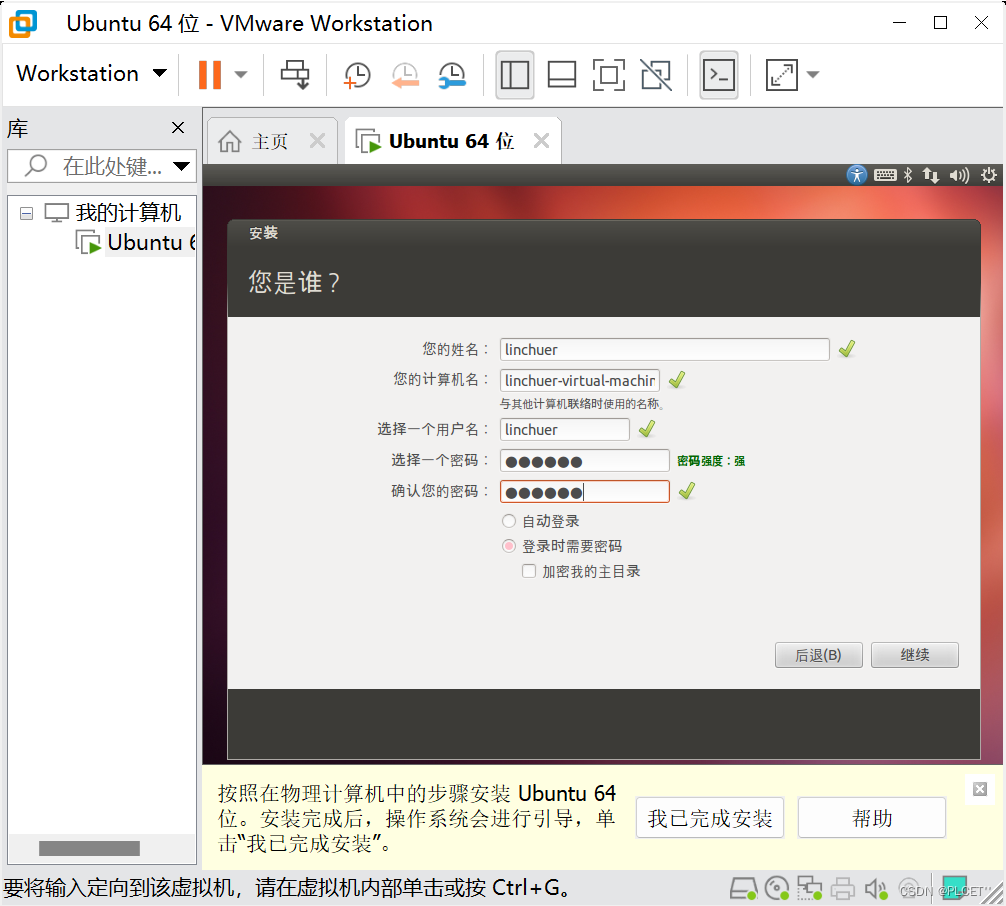Open the power options dropdown arrow beside pause
Image resolution: width=1006 pixels, height=906 pixels.
point(241,74)
